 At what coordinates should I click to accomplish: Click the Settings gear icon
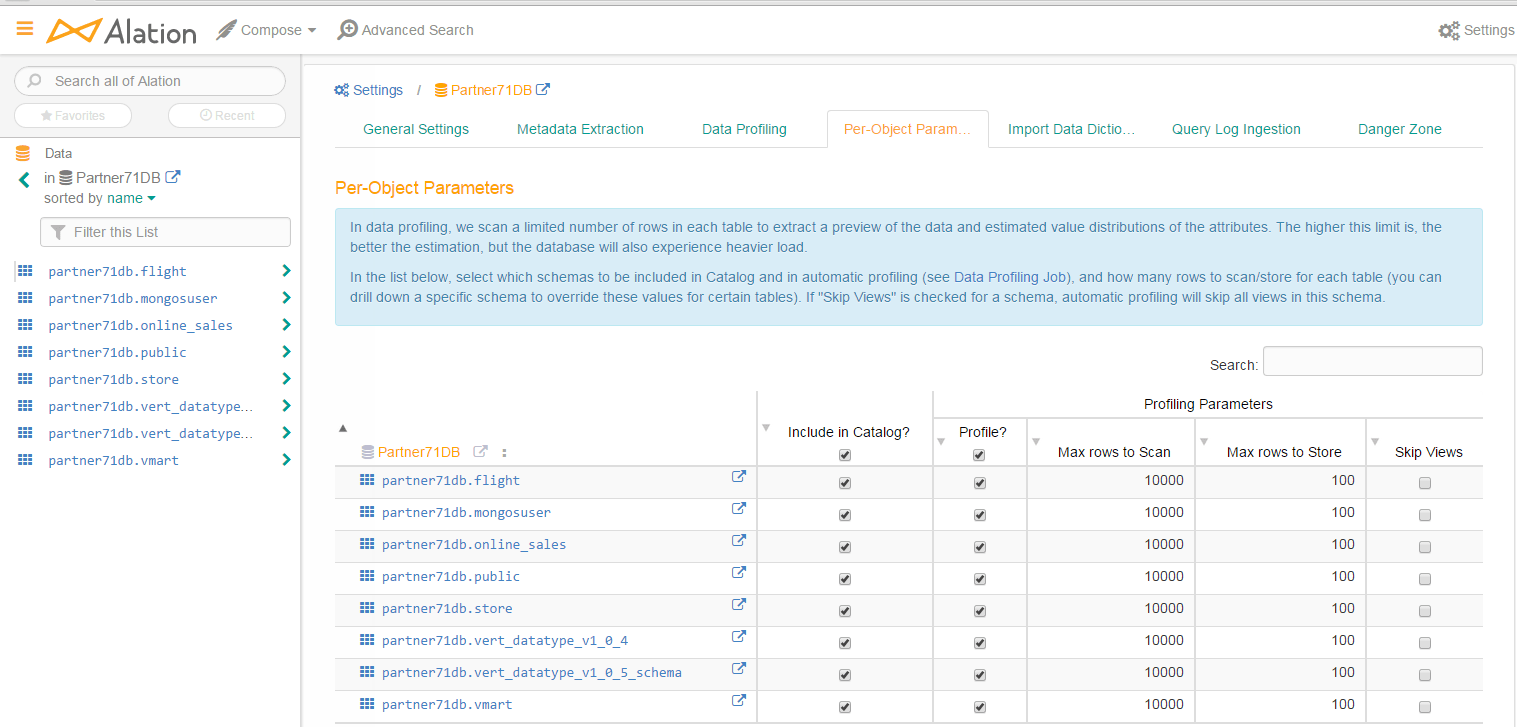coord(1448,30)
